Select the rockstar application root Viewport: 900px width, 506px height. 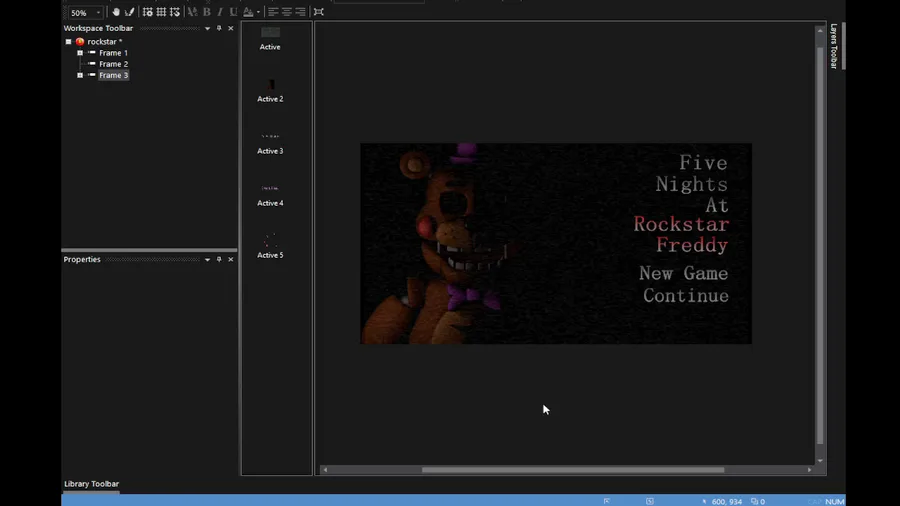click(104, 41)
